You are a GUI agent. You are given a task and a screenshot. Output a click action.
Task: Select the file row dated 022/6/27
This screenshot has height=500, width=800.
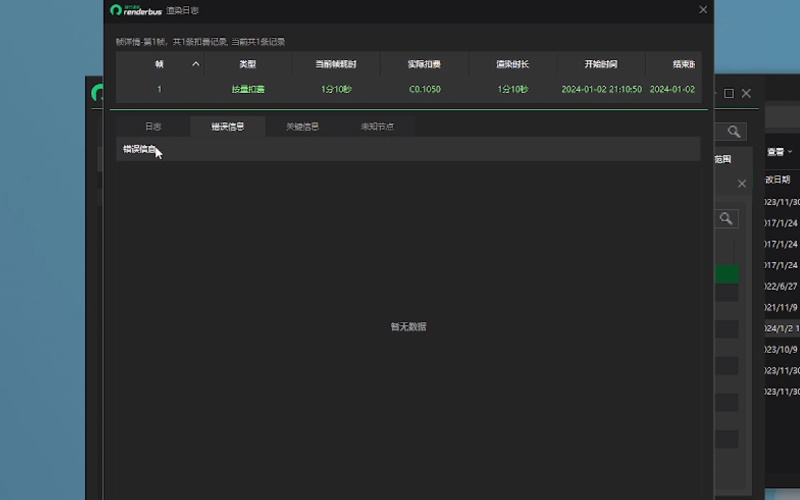point(781,286)
